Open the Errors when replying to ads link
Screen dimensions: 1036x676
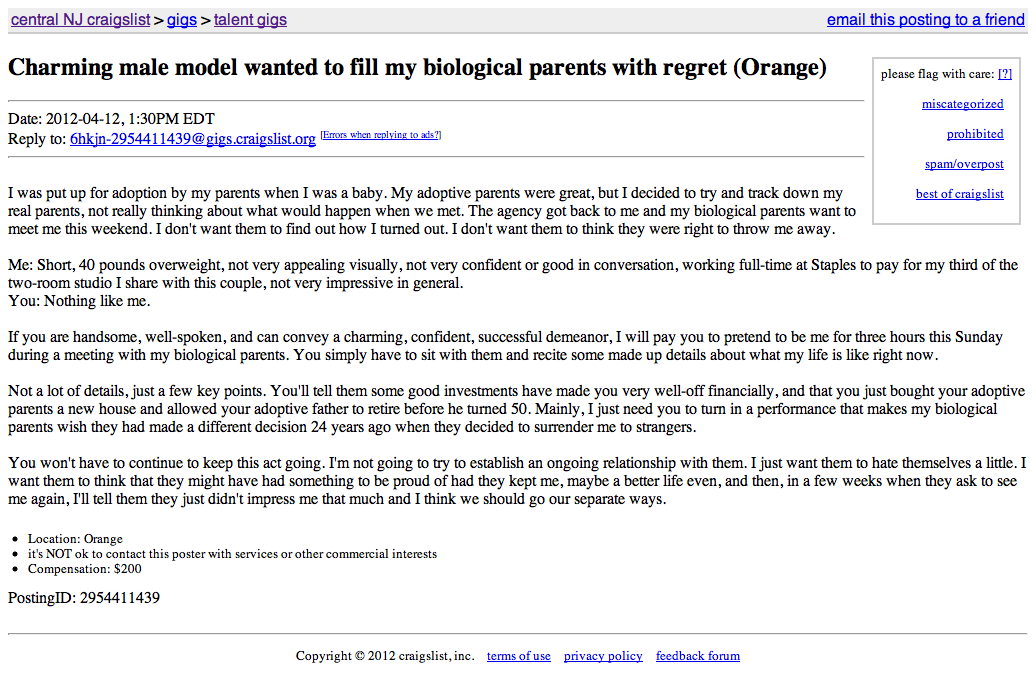(x=381, y=135)
